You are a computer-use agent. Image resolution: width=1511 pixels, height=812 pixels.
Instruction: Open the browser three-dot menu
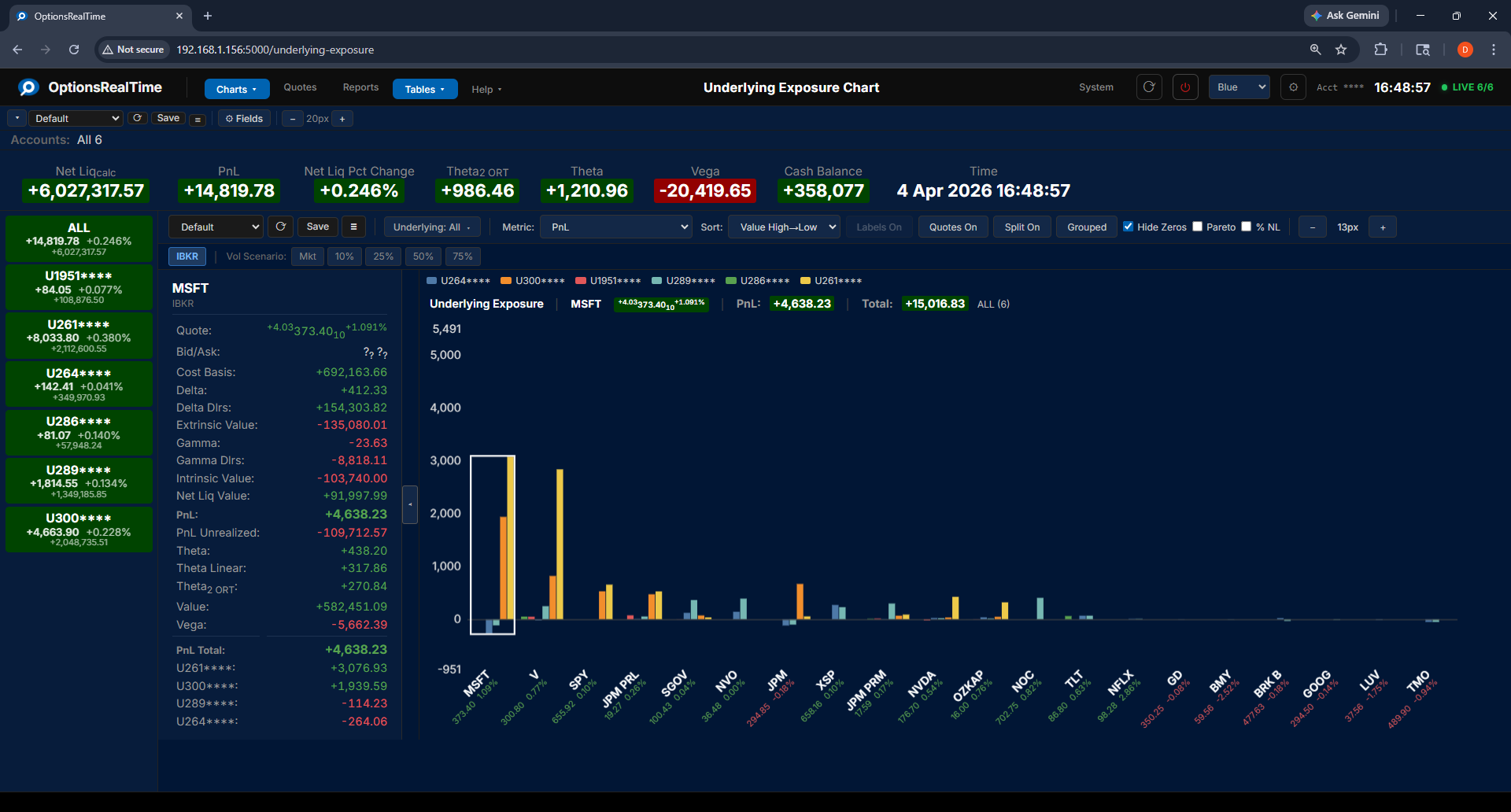(1493, 50)
